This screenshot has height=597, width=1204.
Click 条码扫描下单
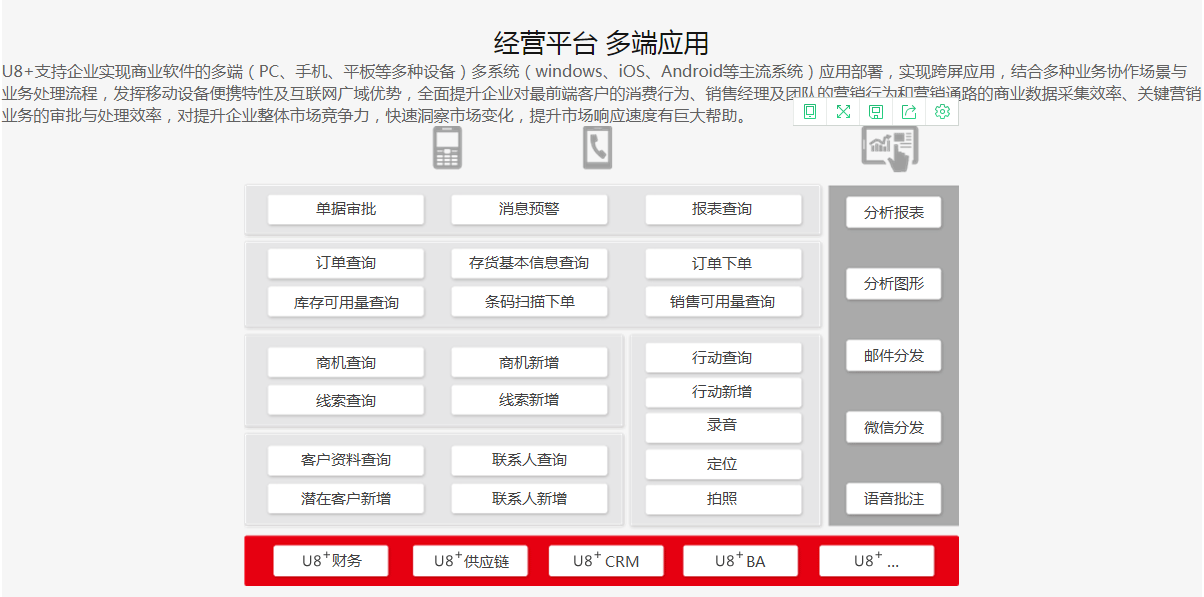pyautogui.click(x=529, y=302)
